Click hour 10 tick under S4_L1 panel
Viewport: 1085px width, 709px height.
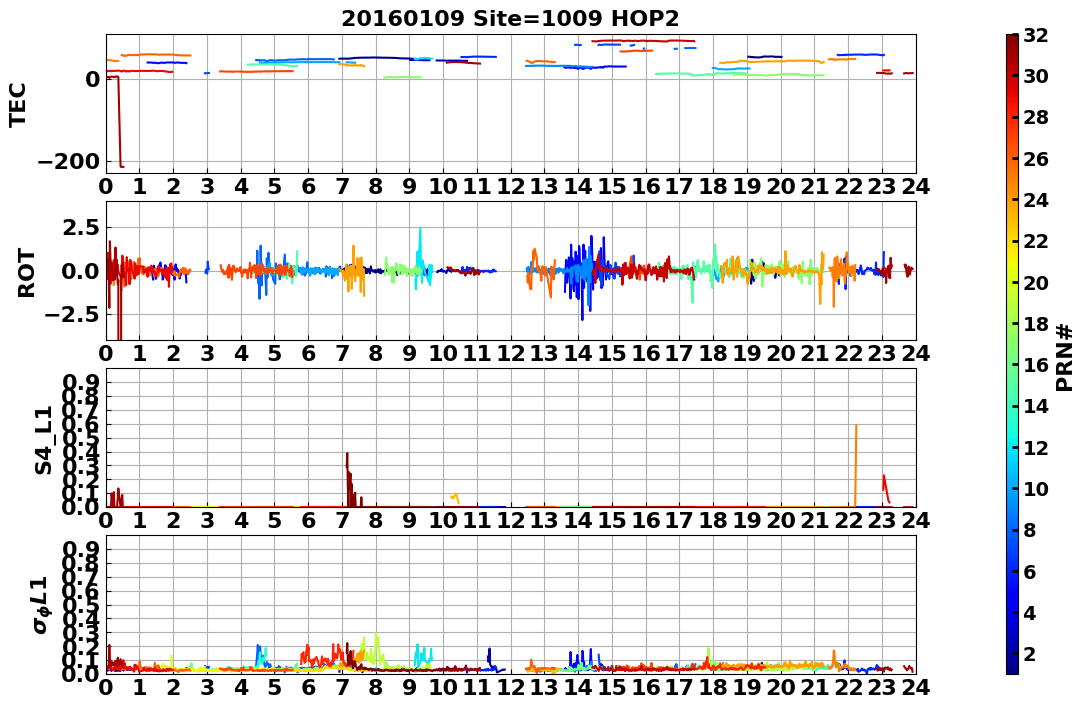tap(444, 520)
